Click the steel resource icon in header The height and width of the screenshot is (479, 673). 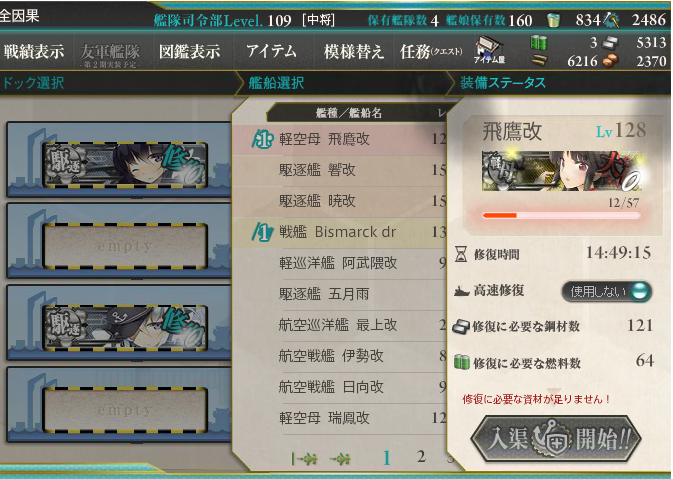coord(610,42)
